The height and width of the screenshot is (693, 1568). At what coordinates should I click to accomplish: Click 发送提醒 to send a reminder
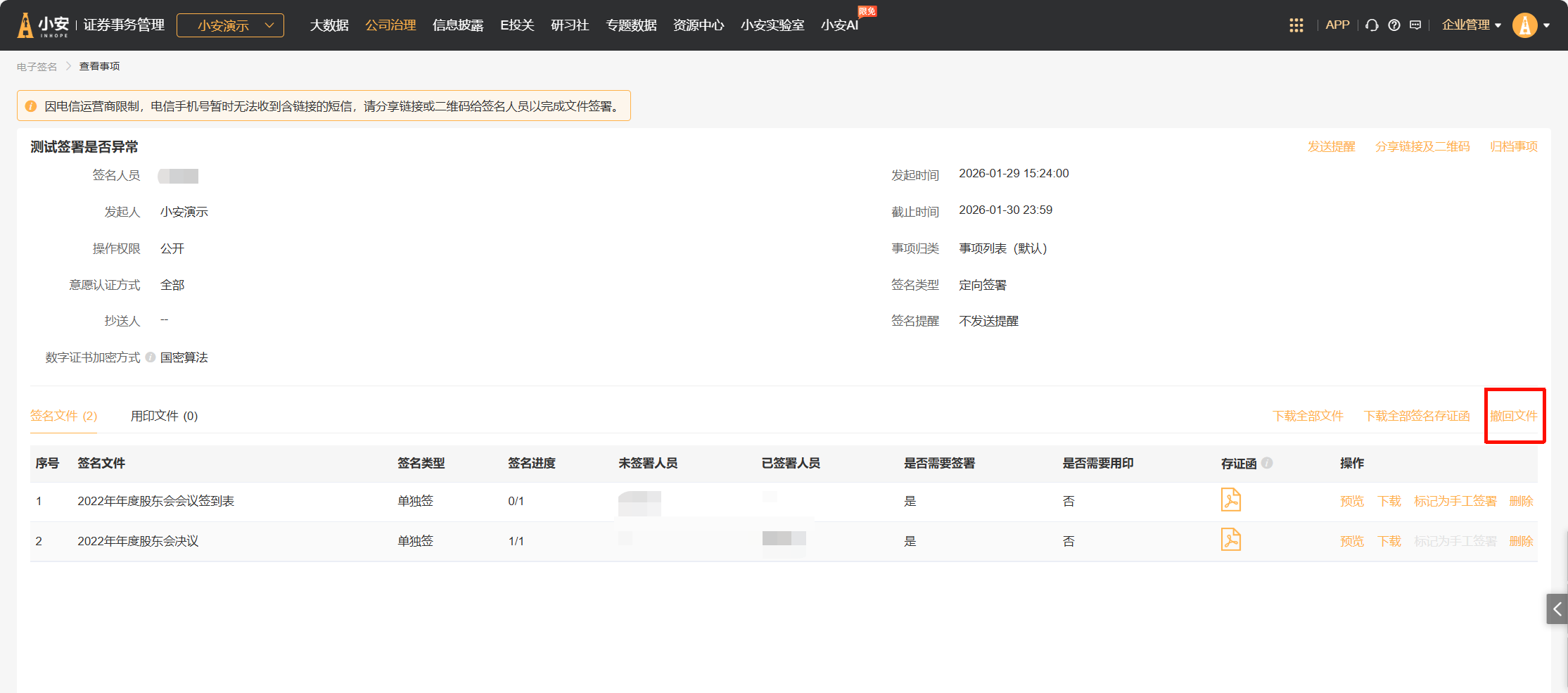pos(1331,146)
